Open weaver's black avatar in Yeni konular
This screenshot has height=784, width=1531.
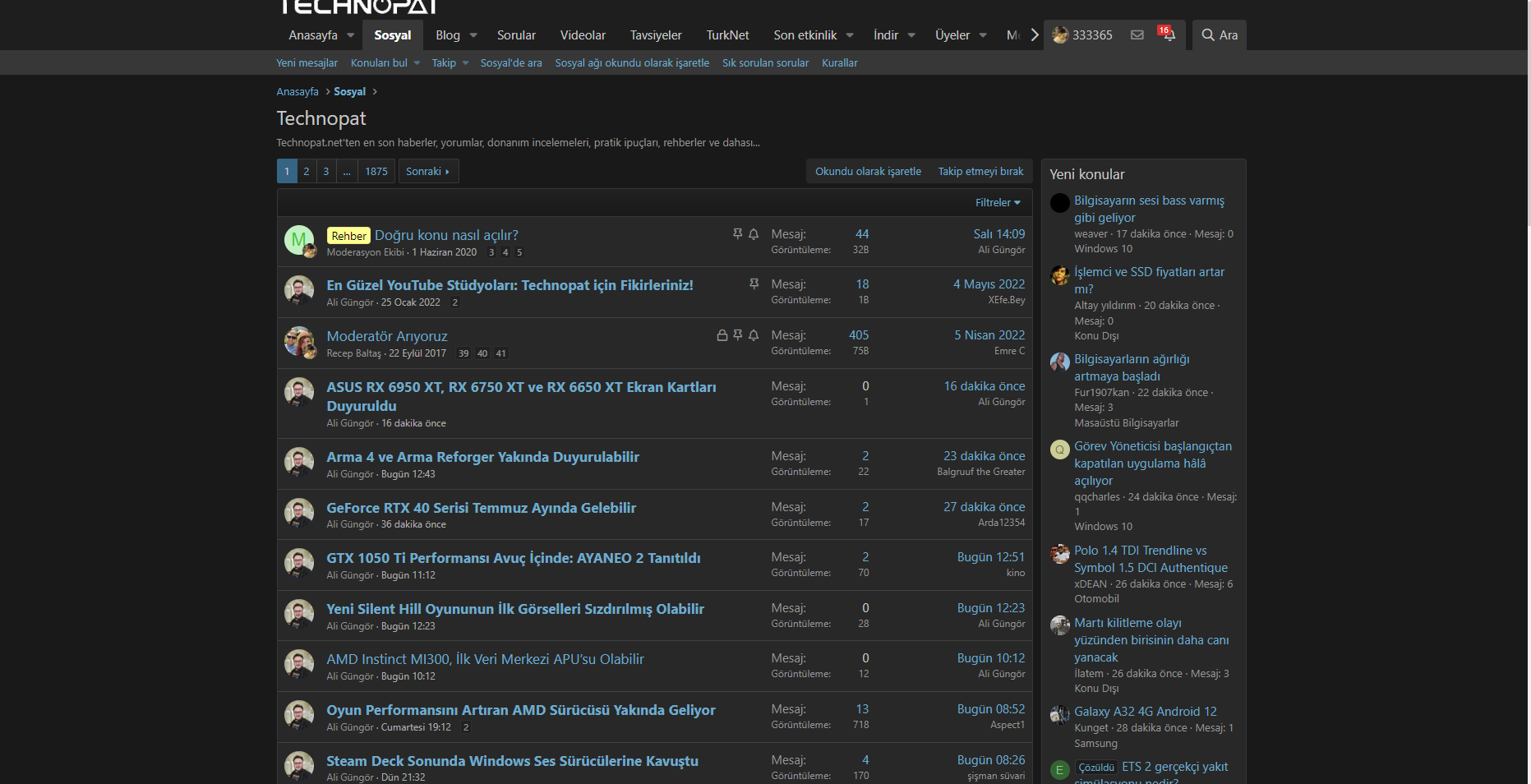pos(1060,203)
